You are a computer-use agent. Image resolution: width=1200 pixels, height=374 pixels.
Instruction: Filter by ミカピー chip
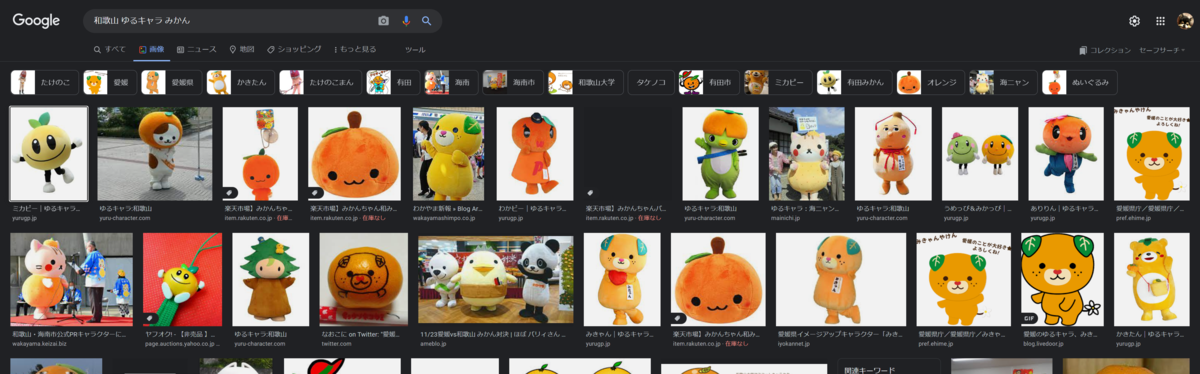[x=777, y=82]
